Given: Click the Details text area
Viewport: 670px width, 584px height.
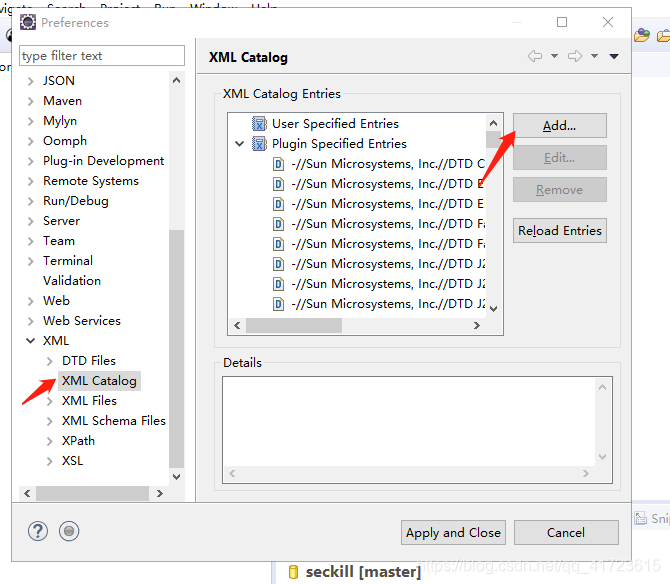Looking at the screenshot, I should (409, 422).
